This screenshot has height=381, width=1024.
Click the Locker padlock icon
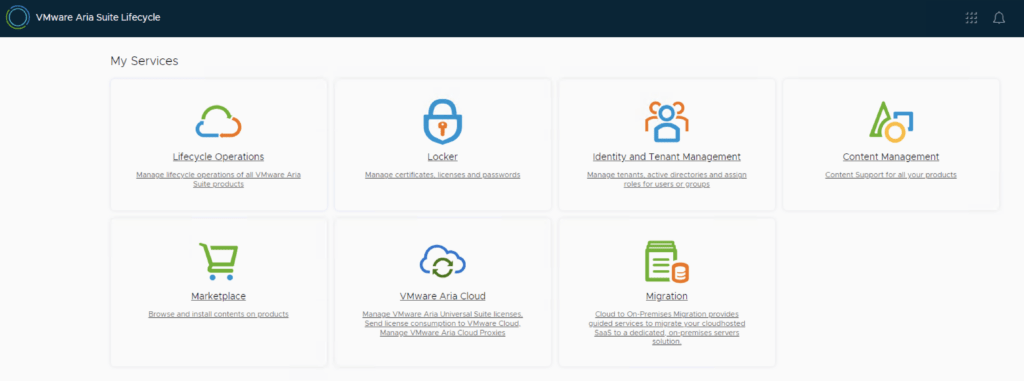[442, 121]
